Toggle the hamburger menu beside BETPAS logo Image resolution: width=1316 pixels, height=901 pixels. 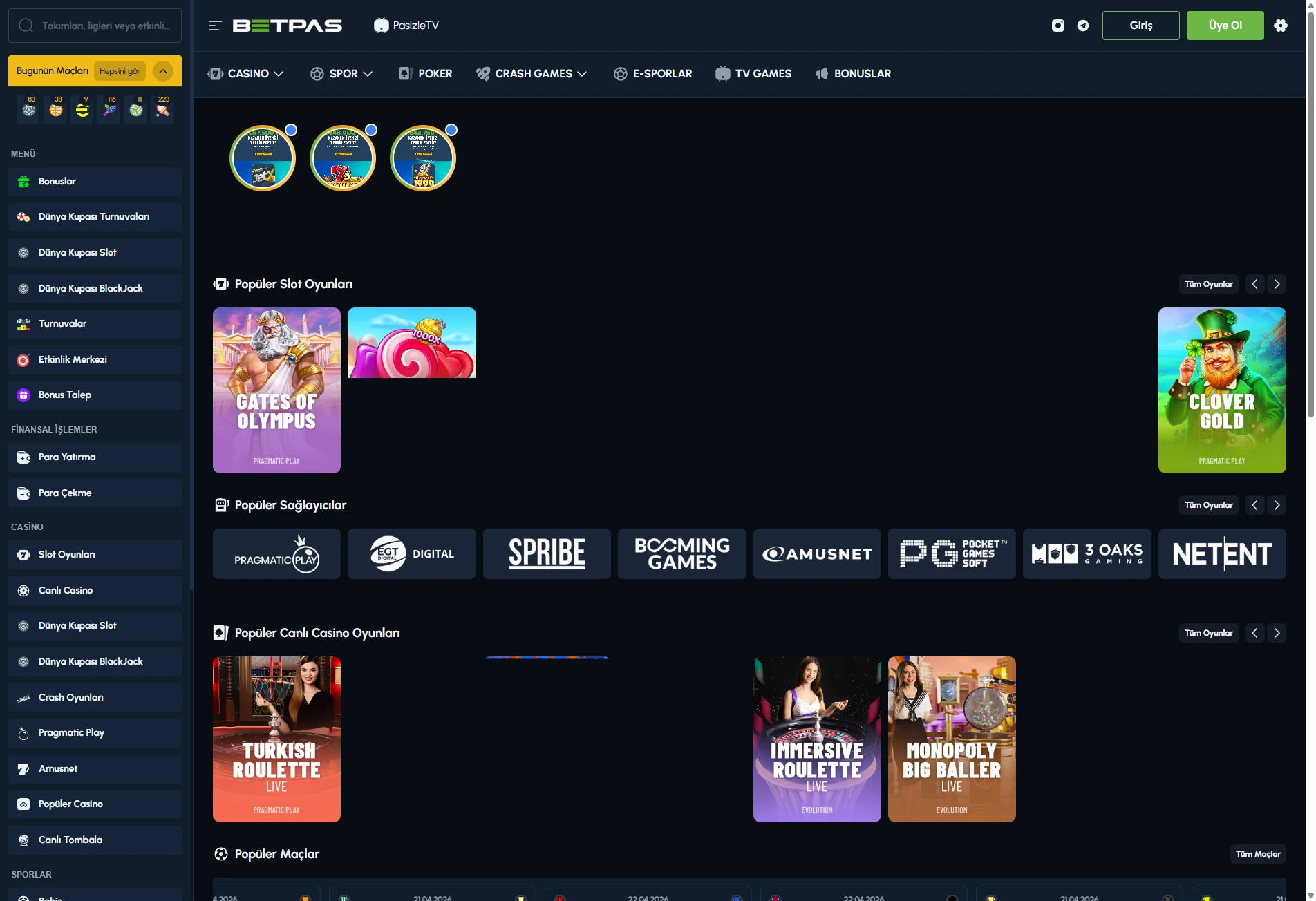coord(215,26)
